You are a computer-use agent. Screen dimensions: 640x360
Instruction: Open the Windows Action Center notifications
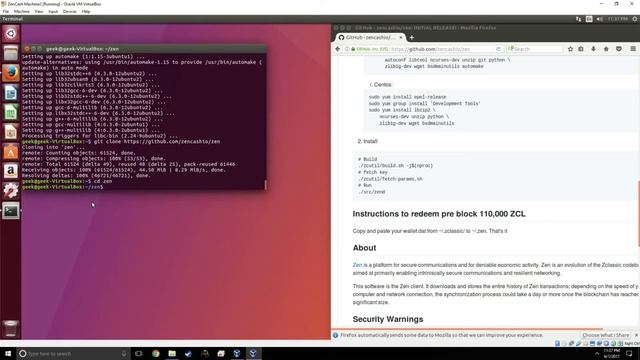click(x=629, y=353)
